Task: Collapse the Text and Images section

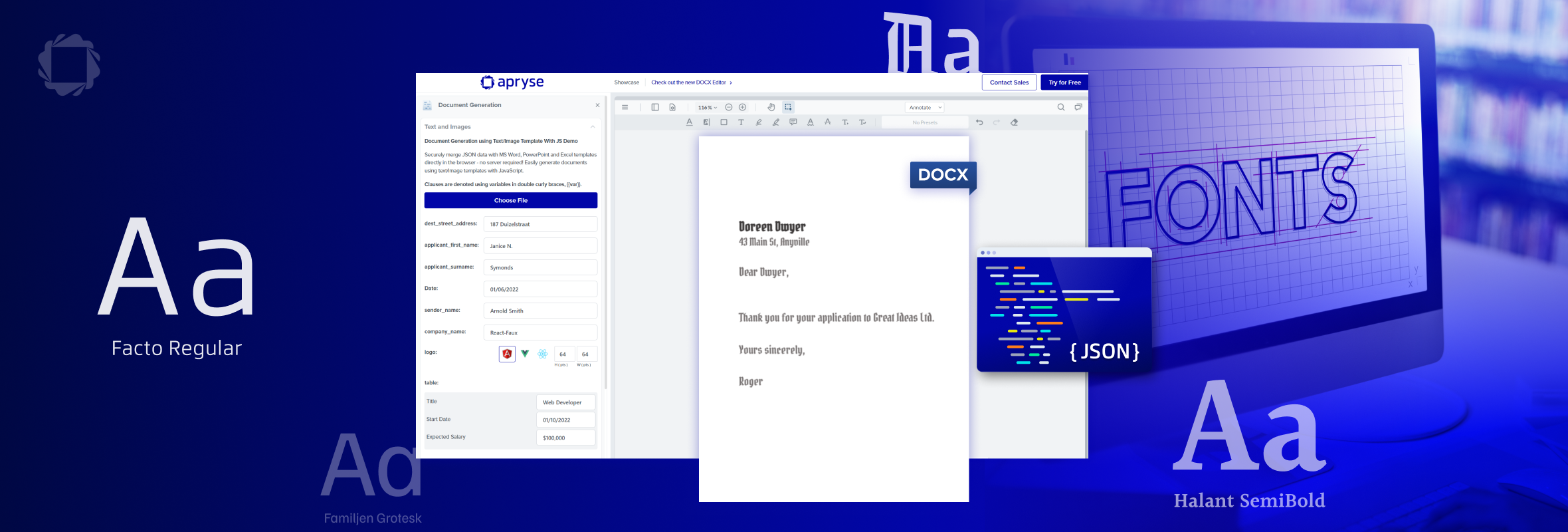Action: coord(593,126)
